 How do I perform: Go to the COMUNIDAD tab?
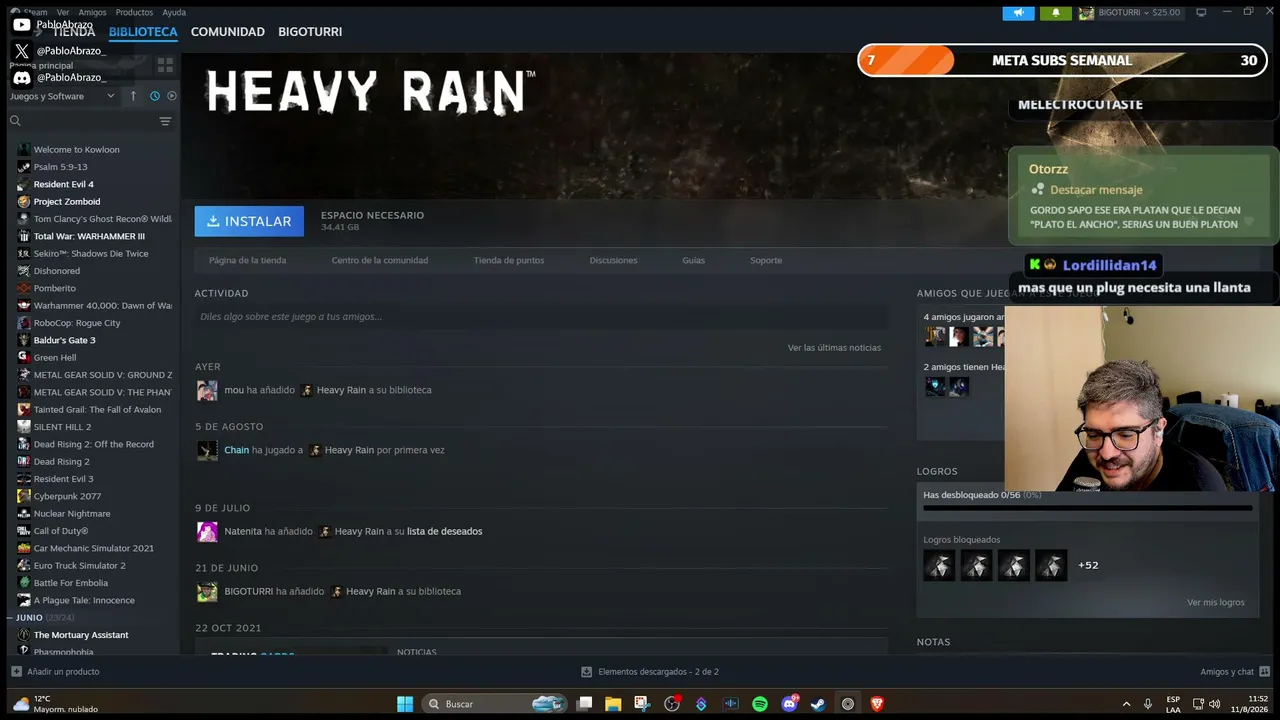point(228,32)
